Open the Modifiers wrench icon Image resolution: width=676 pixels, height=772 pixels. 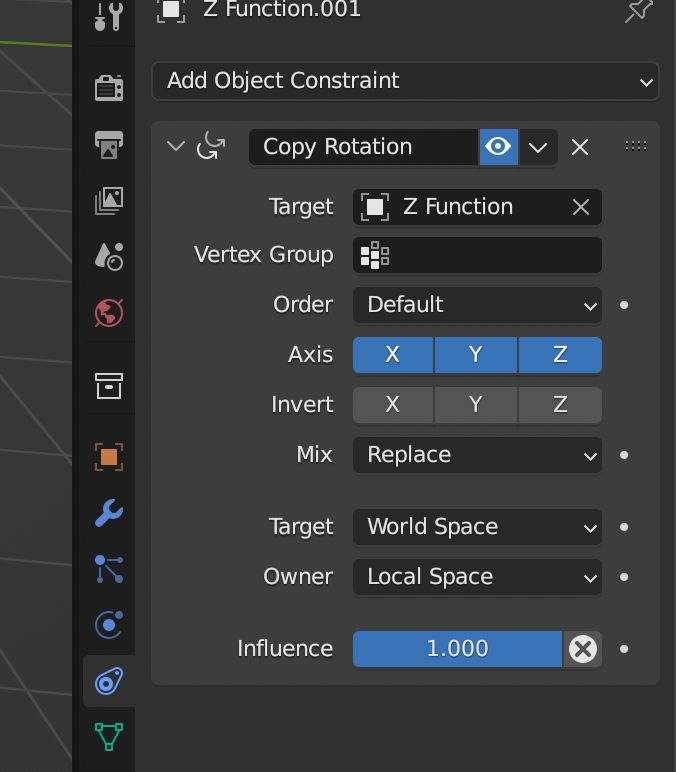tap(109, 513)
